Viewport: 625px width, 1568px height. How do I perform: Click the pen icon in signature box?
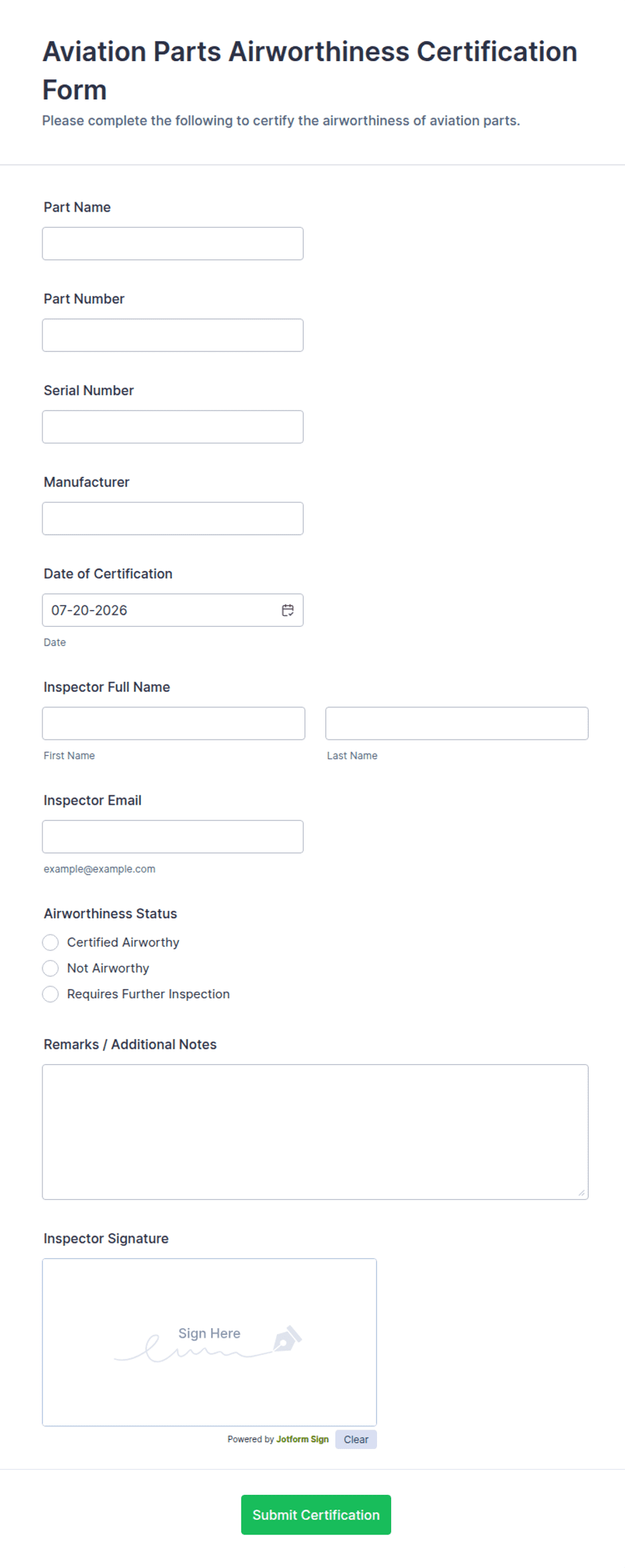pyautogui.click(x=288, y=1338)
